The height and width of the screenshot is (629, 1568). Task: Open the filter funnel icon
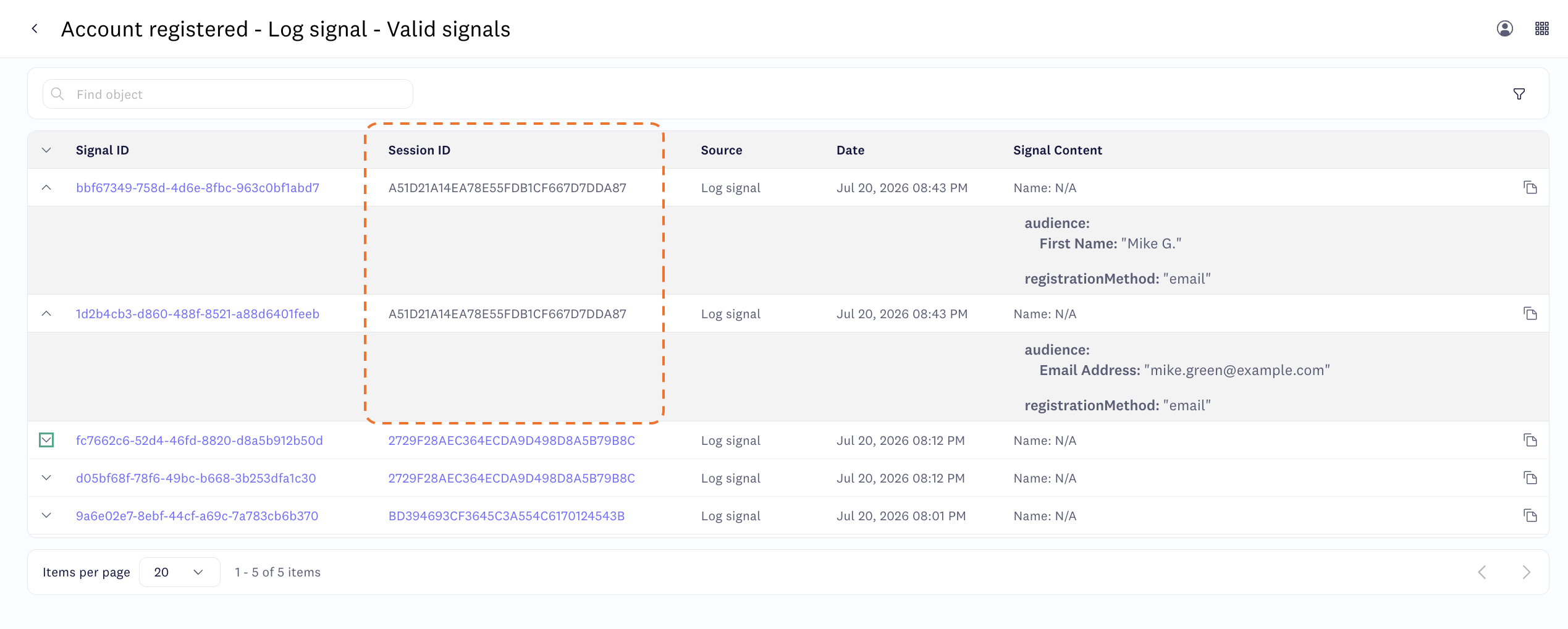1519,94
